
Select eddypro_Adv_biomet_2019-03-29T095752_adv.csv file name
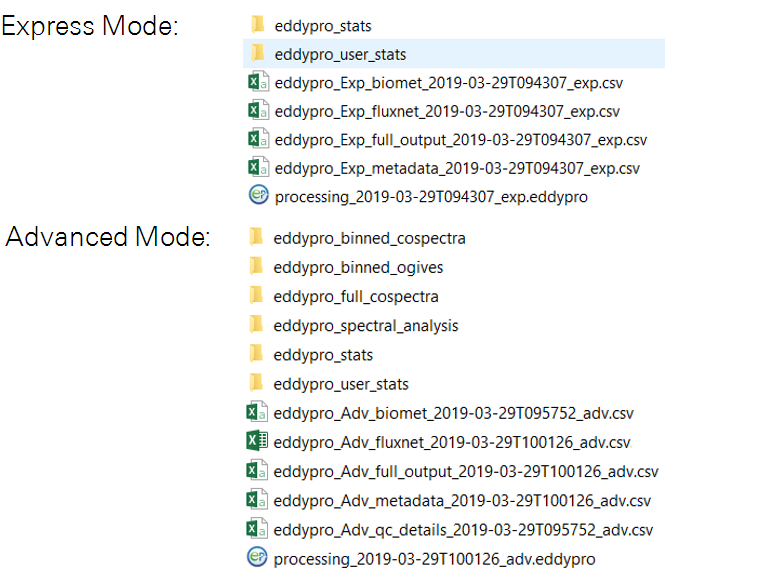(x=453, y=414)
